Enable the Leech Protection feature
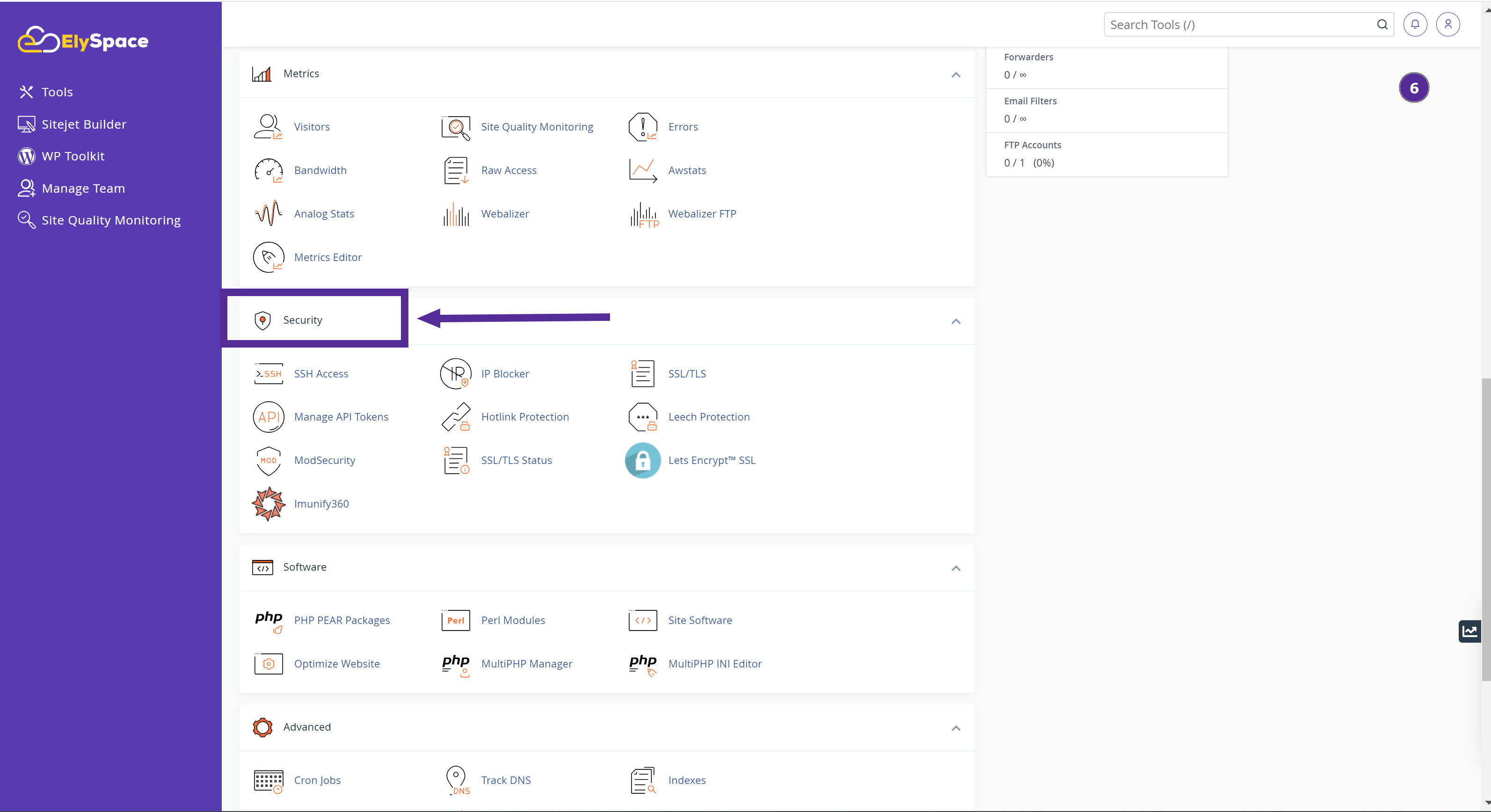The width and height of the screenshot is (1491, 812). pos(708,416)
